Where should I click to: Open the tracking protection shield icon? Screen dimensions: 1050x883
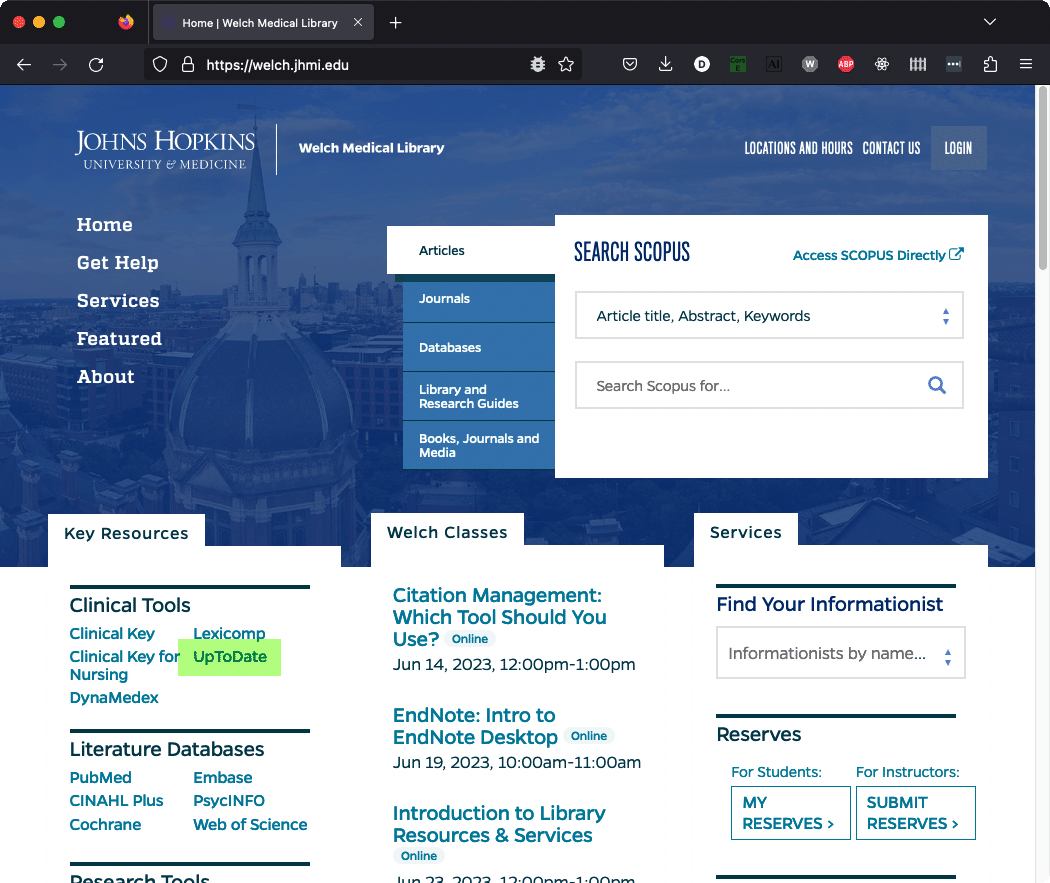[x=159, y=65]
